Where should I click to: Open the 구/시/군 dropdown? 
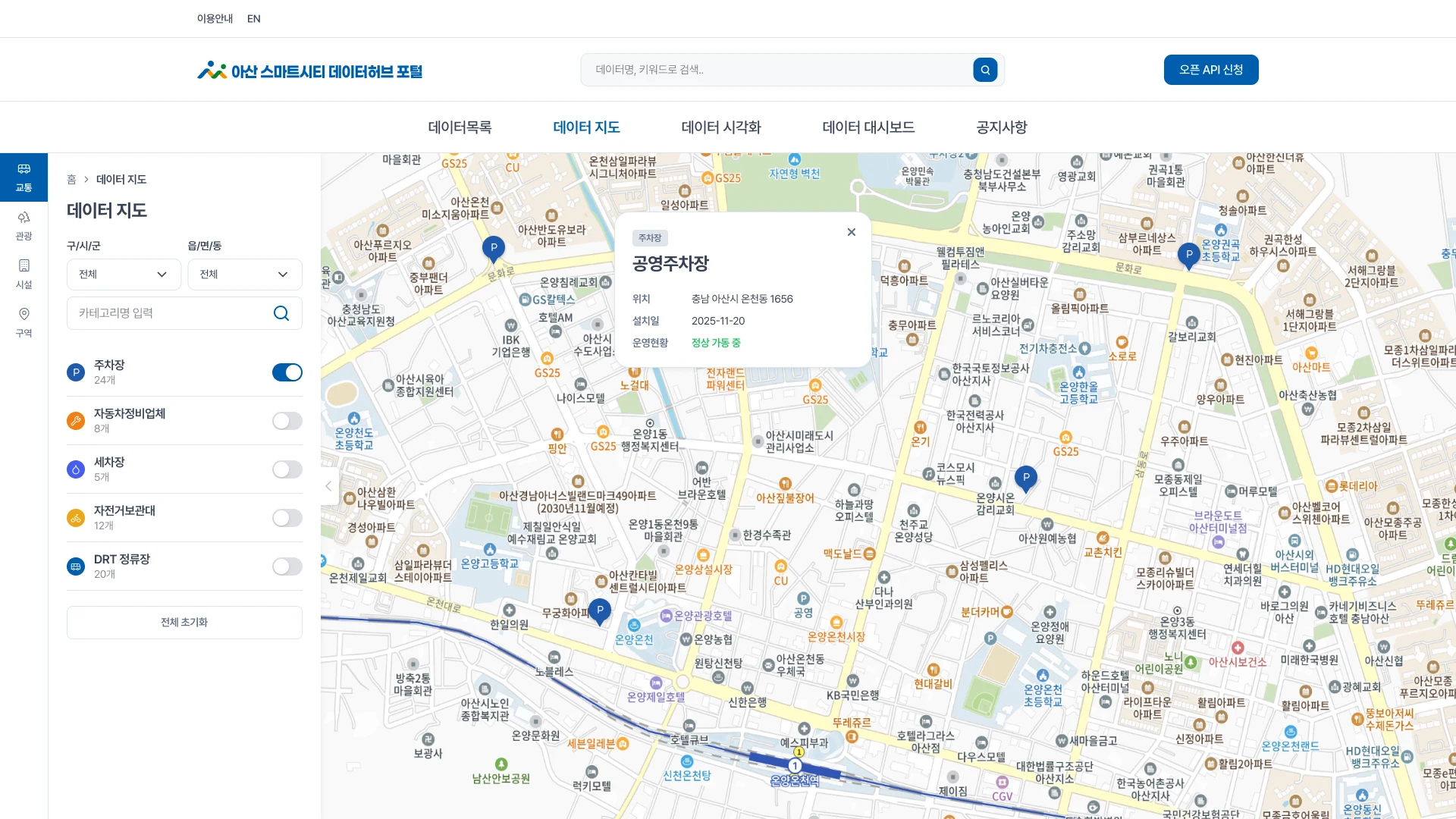coord(124,275)
